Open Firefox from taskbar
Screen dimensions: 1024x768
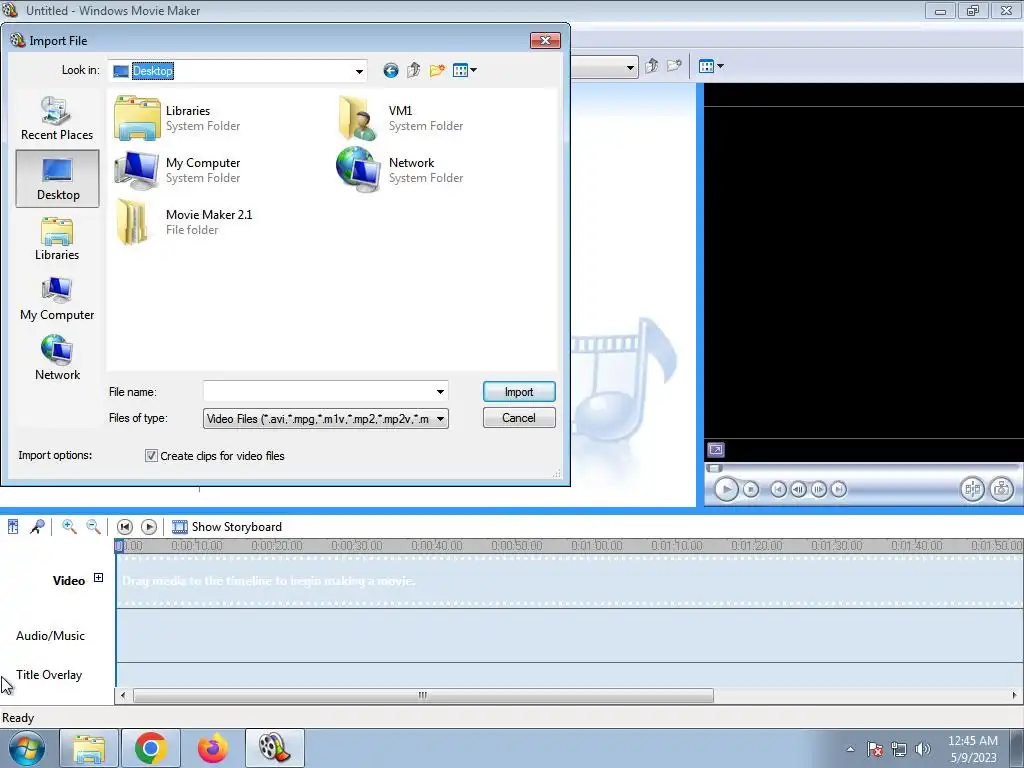click(213, 748)
